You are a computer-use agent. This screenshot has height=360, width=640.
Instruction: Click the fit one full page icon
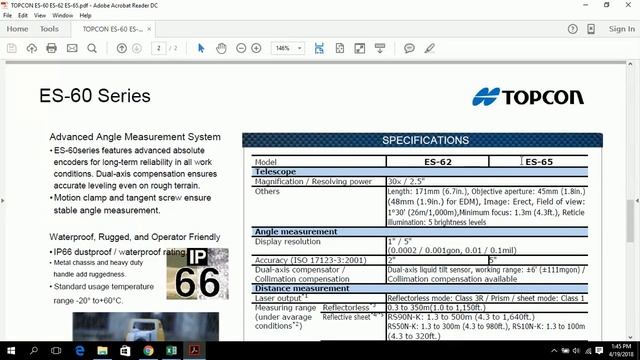tap(340, 48)
